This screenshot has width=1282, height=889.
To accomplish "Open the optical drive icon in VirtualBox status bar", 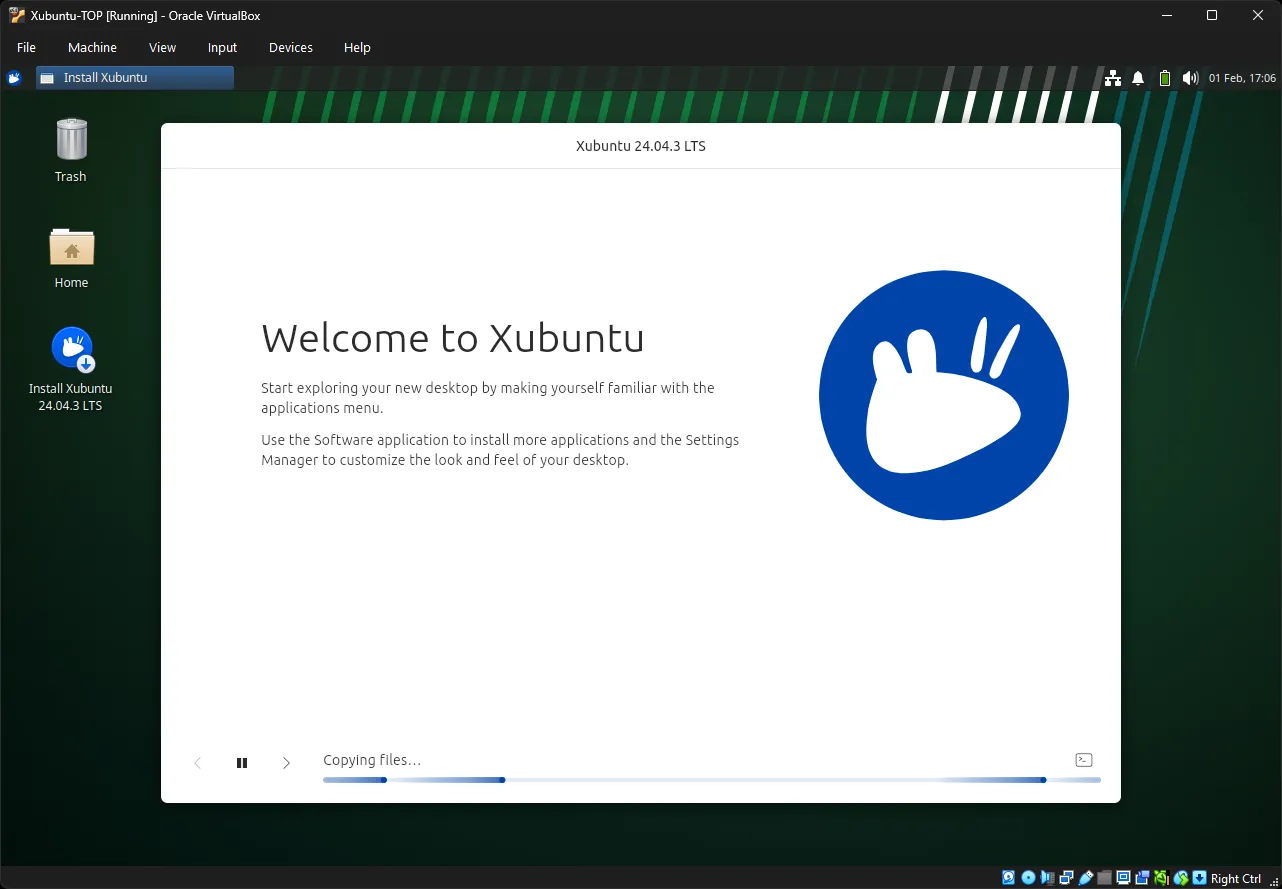I will [1028, 877].
